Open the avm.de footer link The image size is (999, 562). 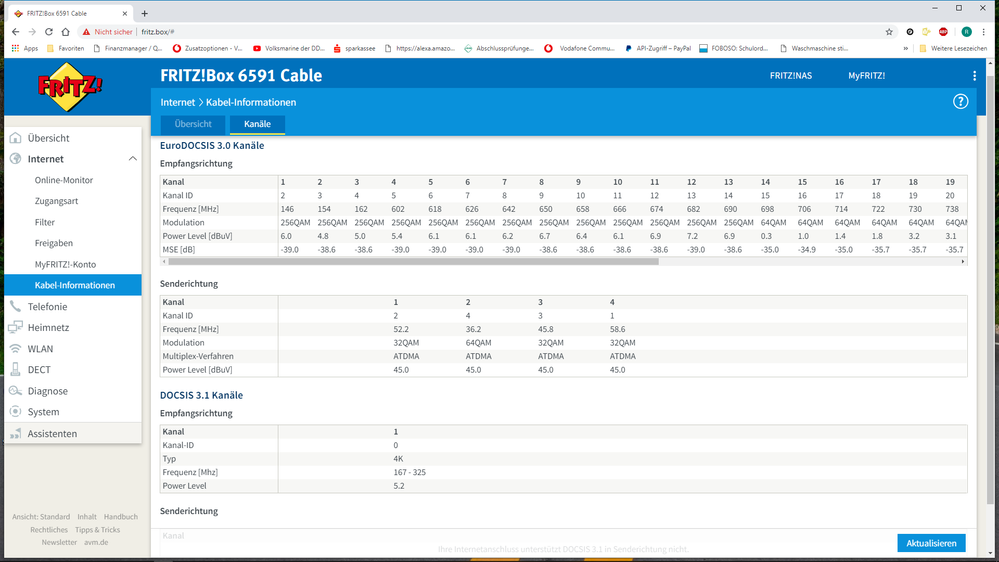(x=96, y=542)
